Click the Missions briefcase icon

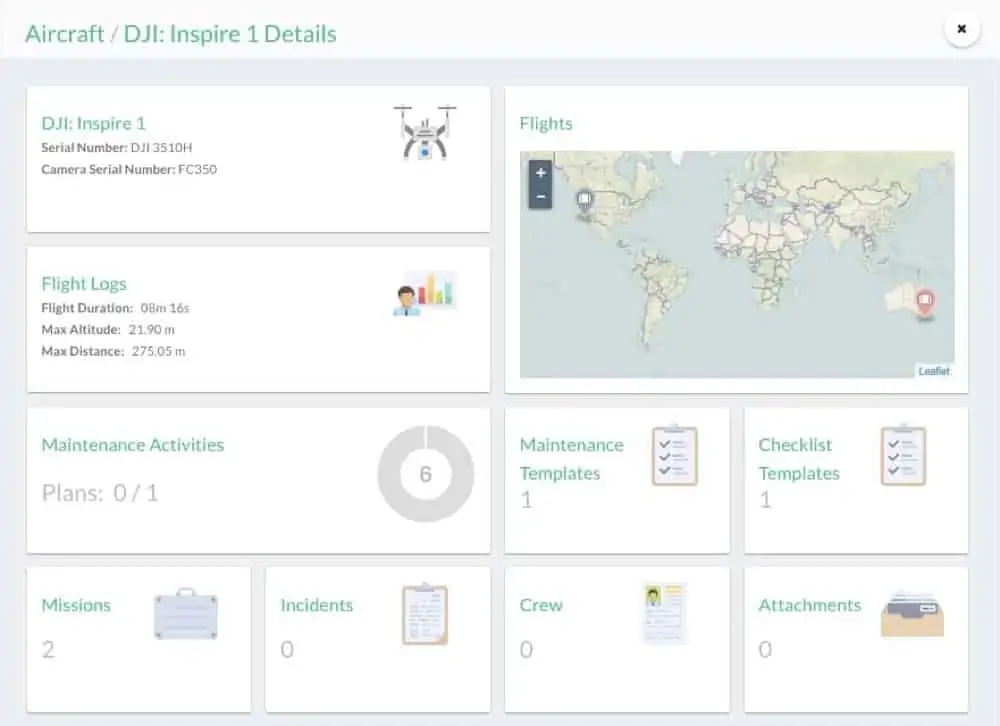[x=186, y=614]
